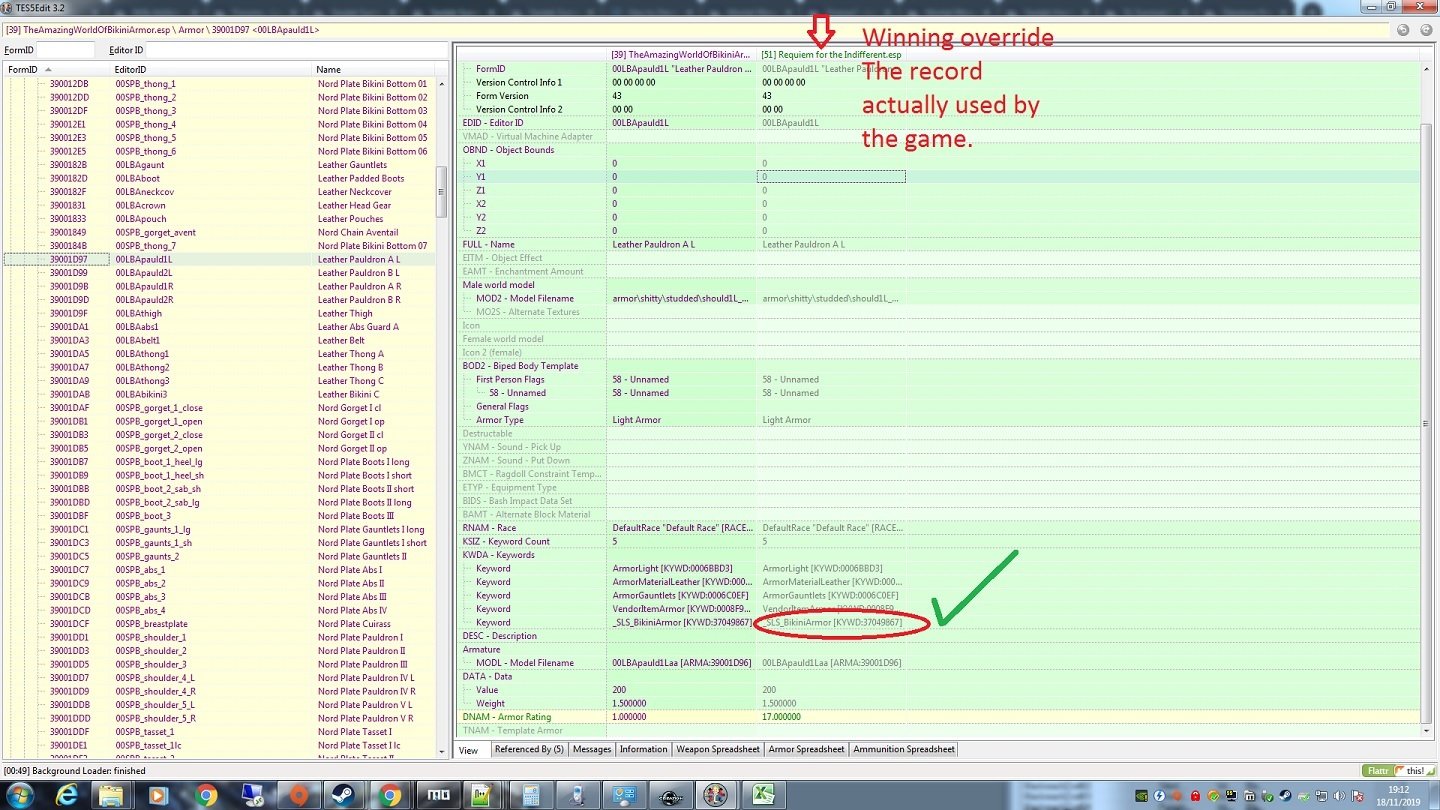Viewport: 1440px width, 810px height.
Task: Select record 00SPB_gaunts_2 Nord Plate Gauntlets II
Action: pos(218,556)
